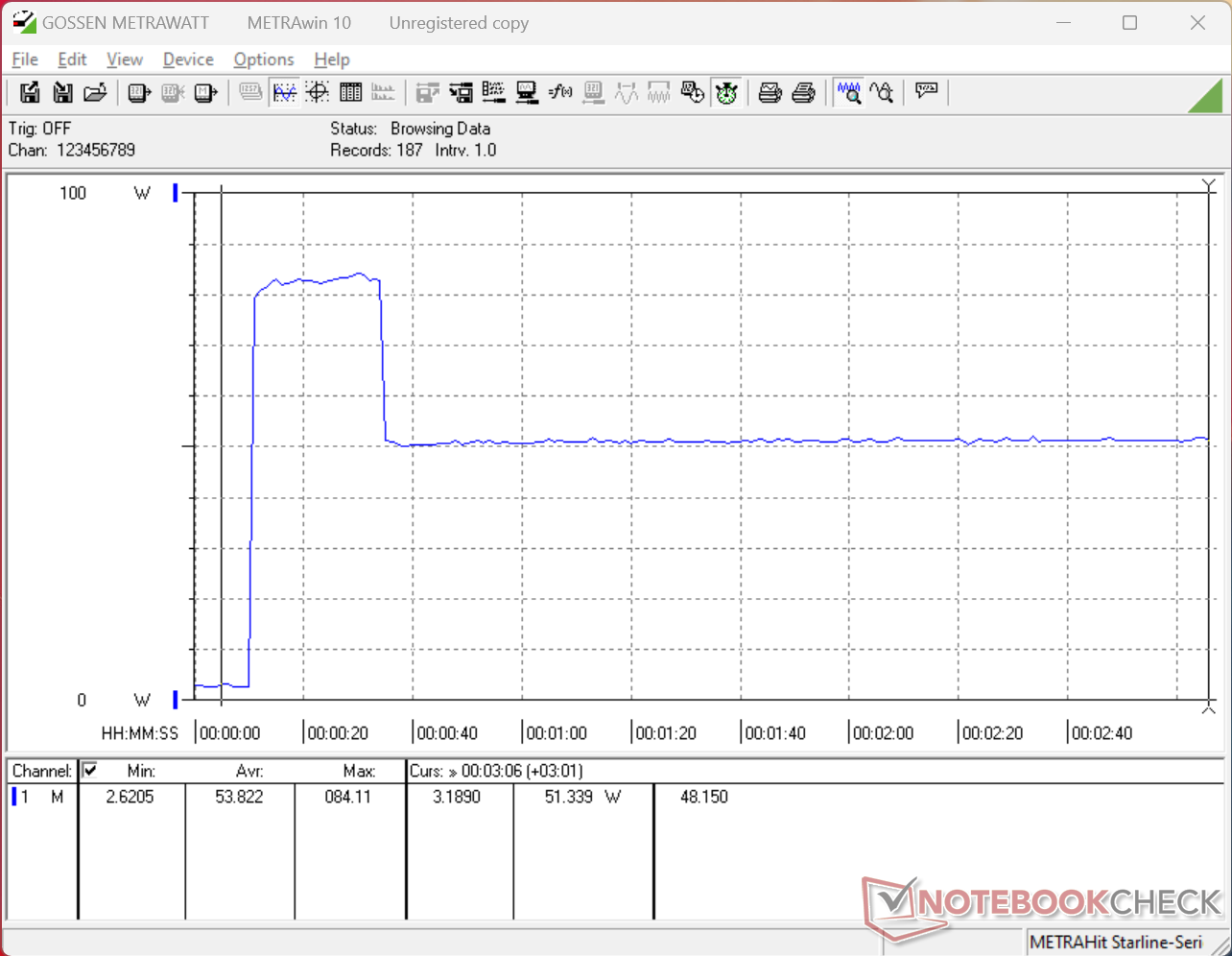Click the Trig: OFF text
This screenshot has height=956, width=1232.
[40, 129]
